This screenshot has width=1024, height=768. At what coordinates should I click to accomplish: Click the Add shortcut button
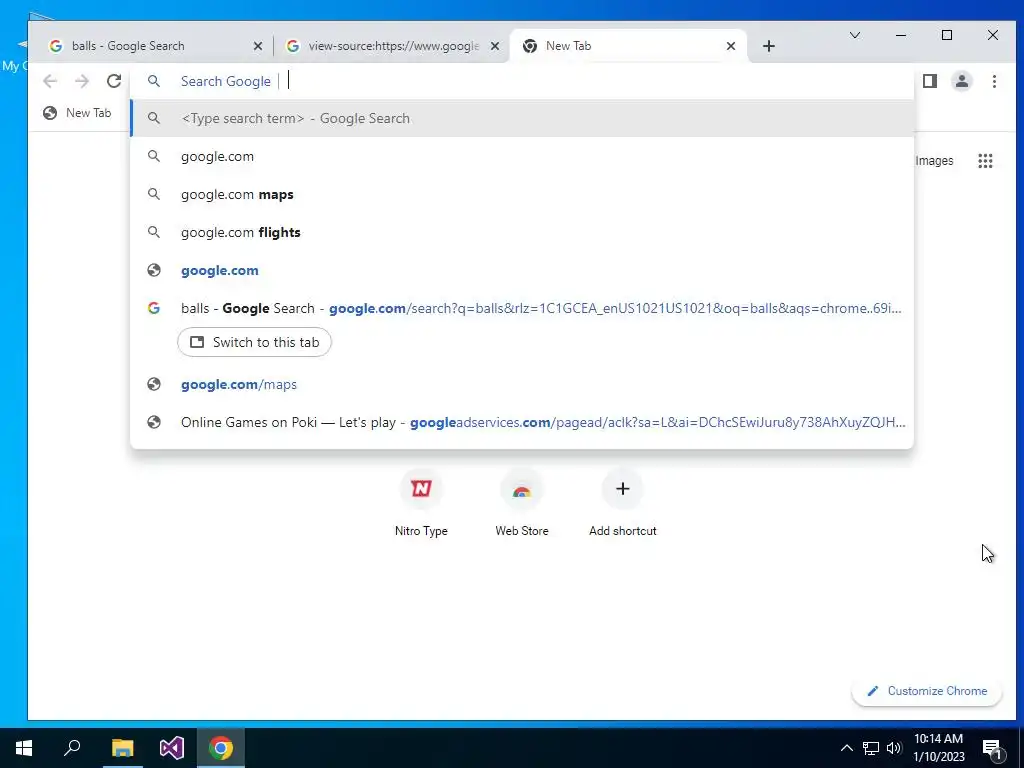coord(622,503)
